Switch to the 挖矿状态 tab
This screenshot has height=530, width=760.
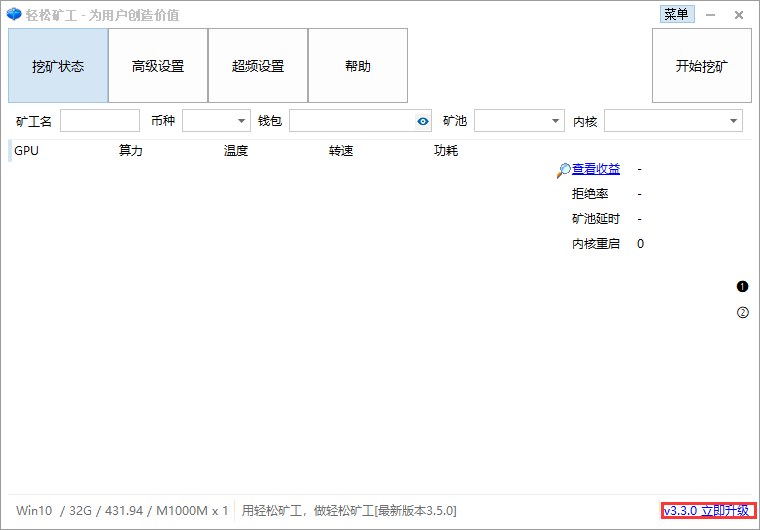pos(58,66)
